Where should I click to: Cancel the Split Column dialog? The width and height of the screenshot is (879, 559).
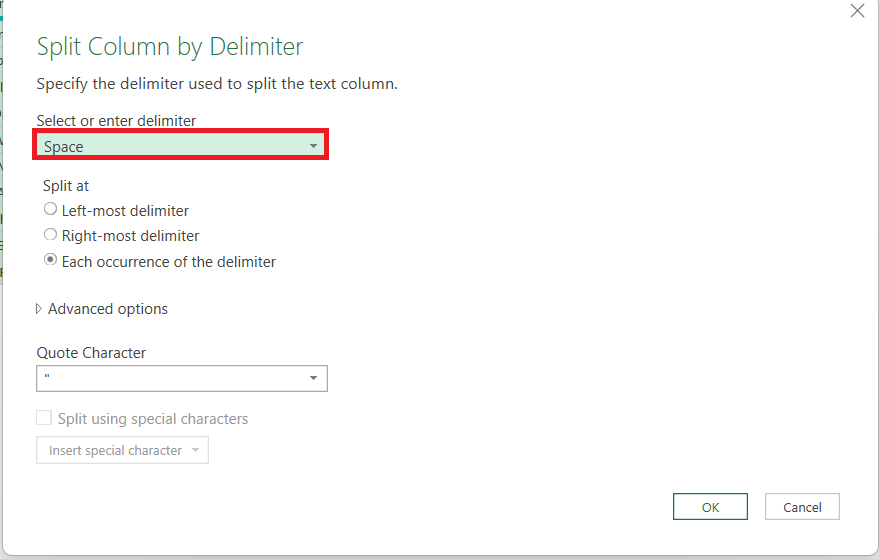tap(802, 507)
